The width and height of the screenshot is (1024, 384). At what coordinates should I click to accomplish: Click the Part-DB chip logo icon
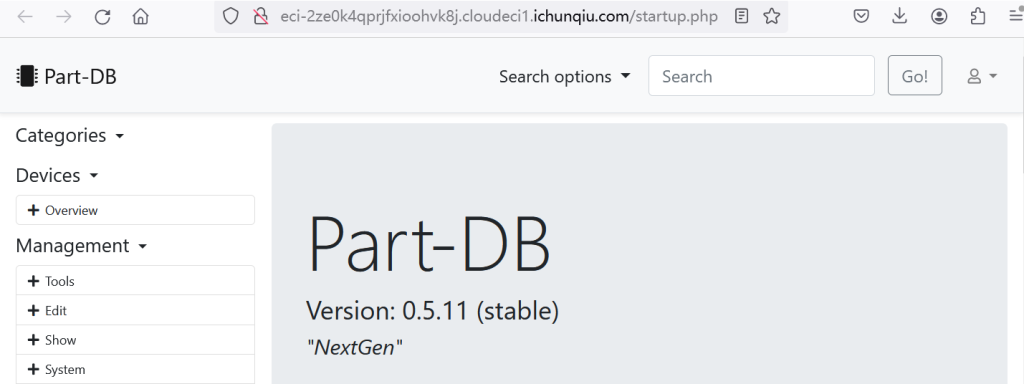[x=26, y=76]
